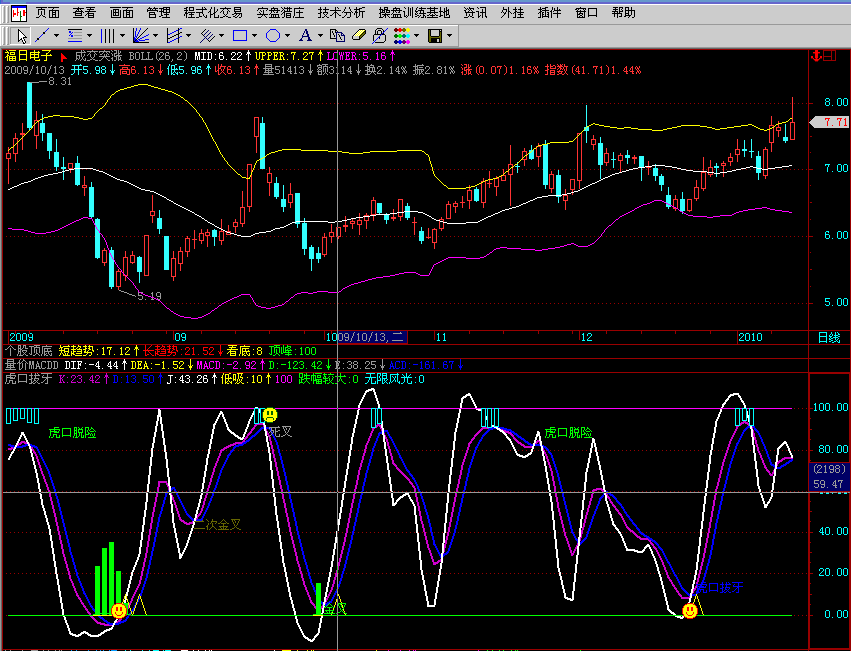Choose the ellipse drawing tool

coord(273,36)
